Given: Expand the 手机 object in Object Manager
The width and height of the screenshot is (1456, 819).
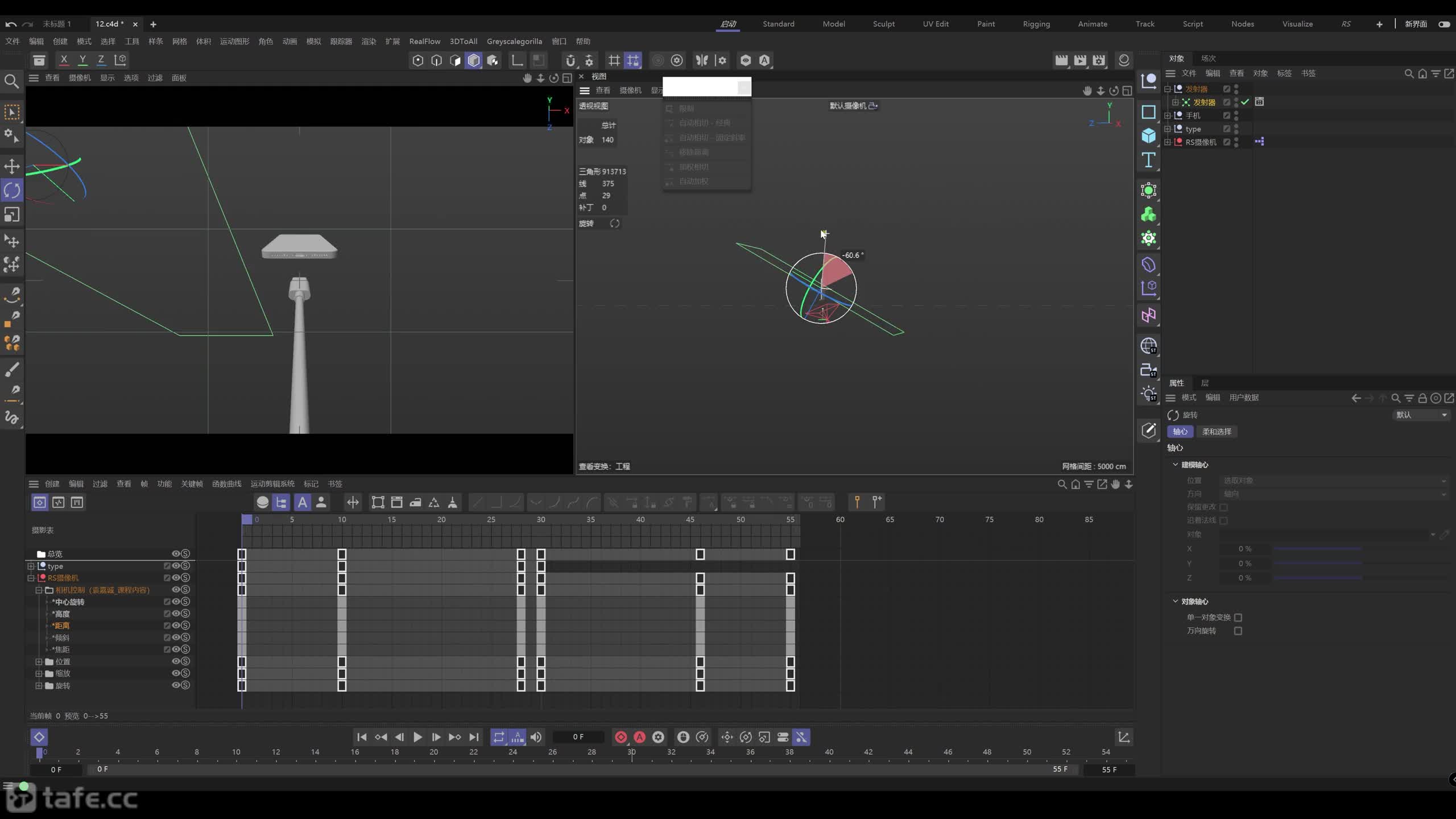Looking at the screenshot, I should (1167, 115).
